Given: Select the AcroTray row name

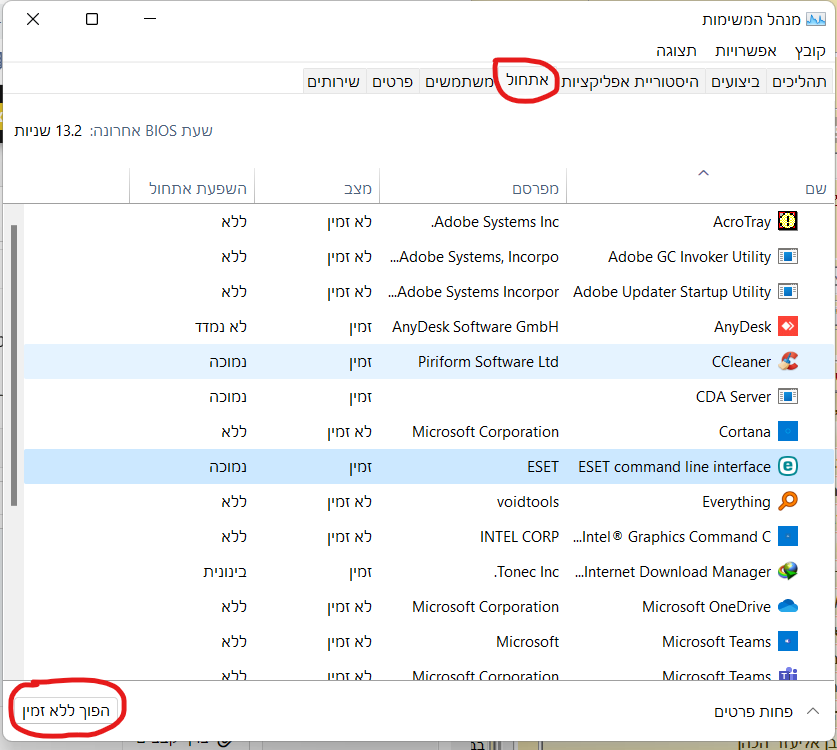Looking at the screenshot, I should click(741, 222).
